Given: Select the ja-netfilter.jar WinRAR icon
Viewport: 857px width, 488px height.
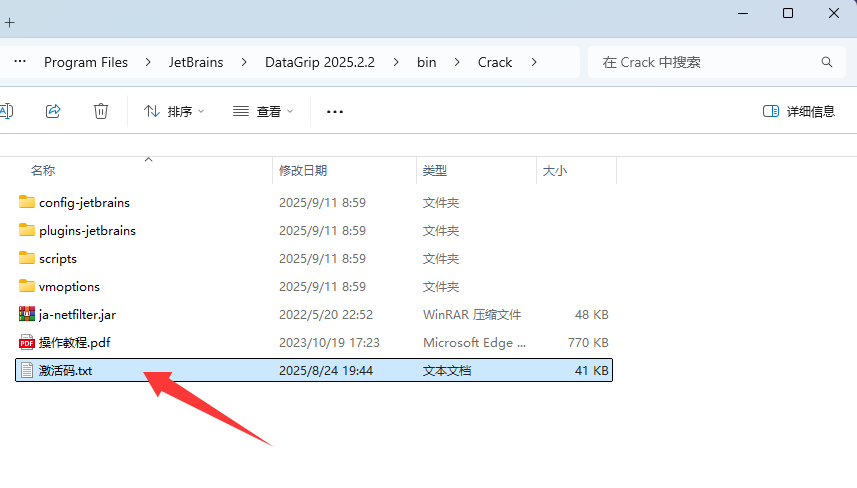Looking at the screenshot, I should pyautogui.click(x=26, y=314).
